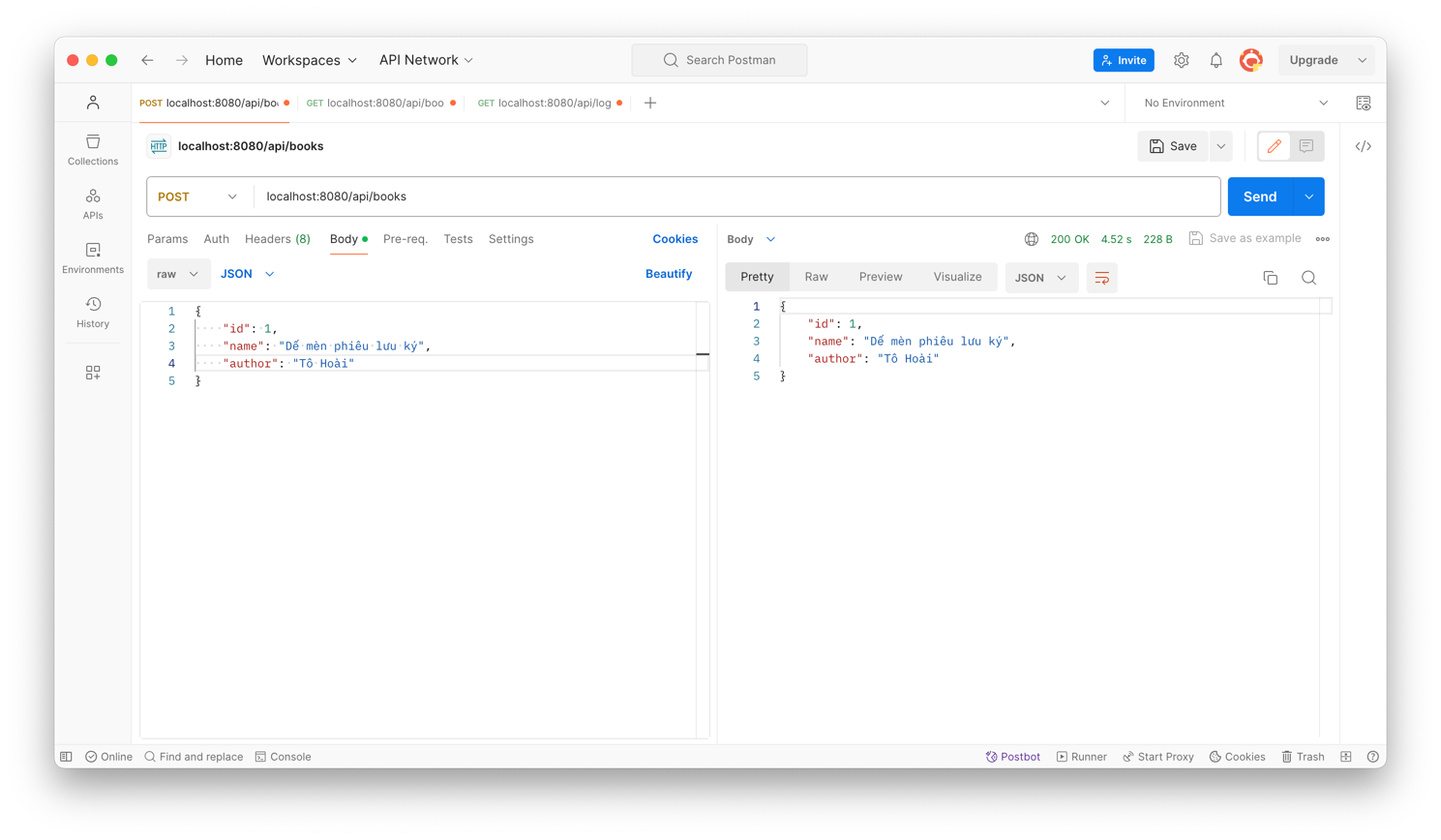Change the request body JSON format dropdown
This screenshot has width=1441, height=840.
pos(248,274)
